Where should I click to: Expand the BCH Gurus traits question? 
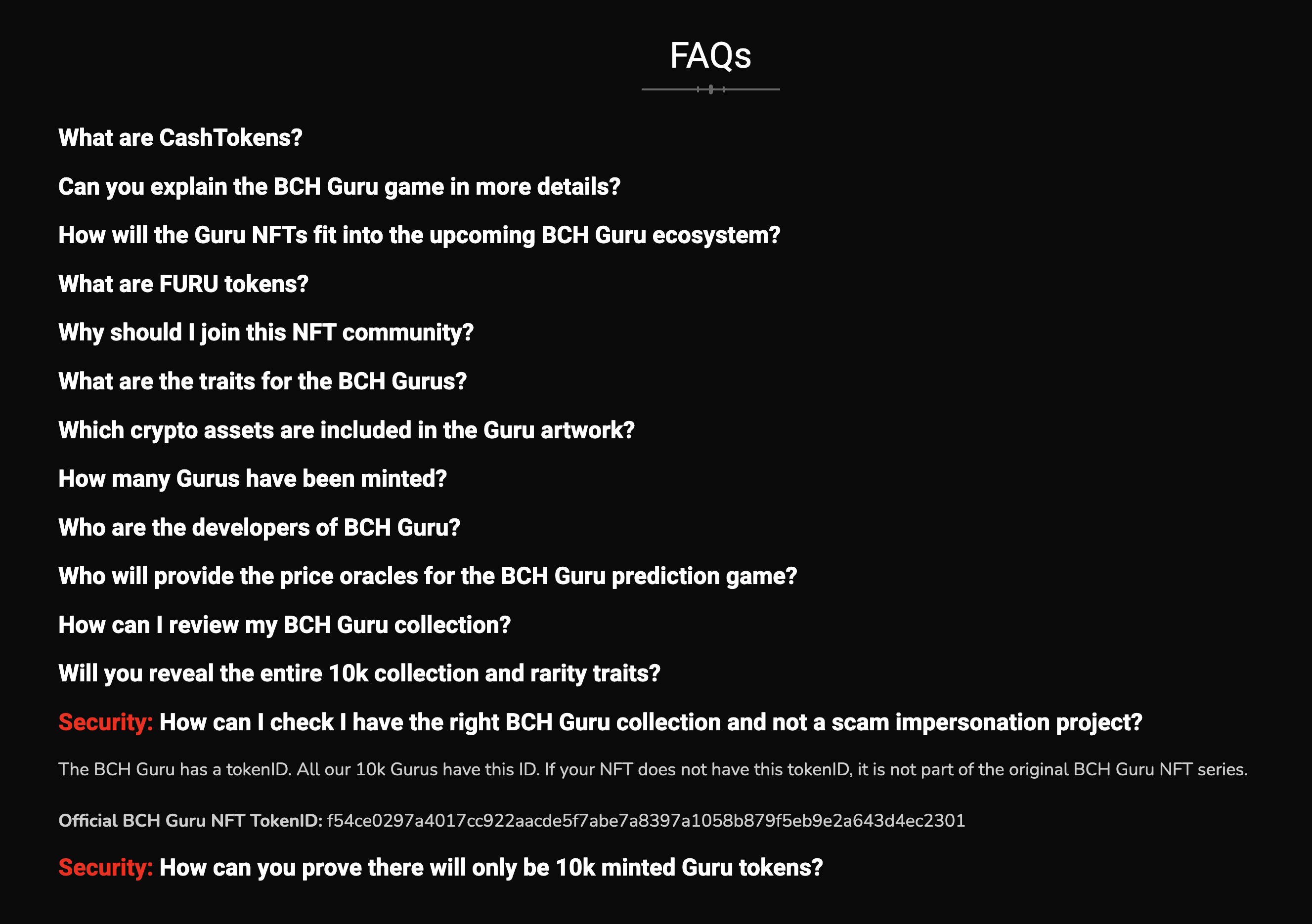click(262, 381)
